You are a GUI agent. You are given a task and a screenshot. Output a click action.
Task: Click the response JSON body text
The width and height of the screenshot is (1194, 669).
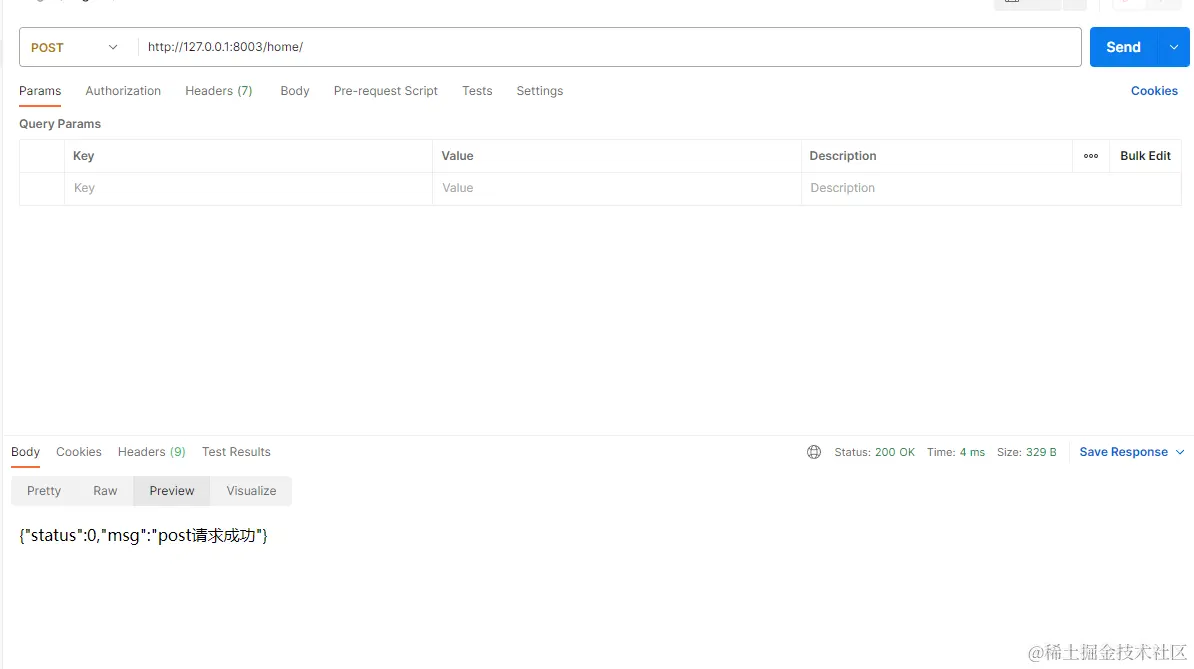click(143, 535)
